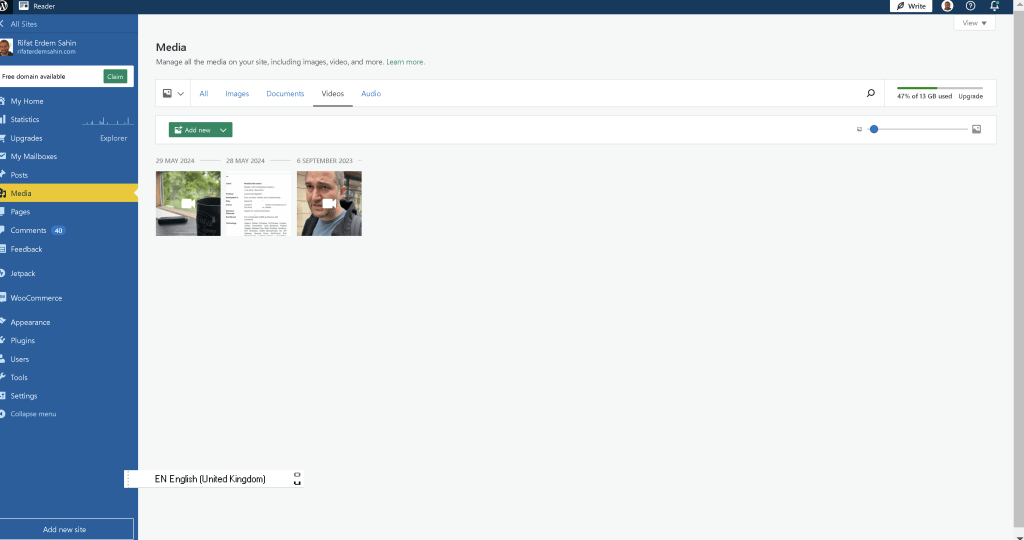Open Users in sidebar

[x=69, y=359]
